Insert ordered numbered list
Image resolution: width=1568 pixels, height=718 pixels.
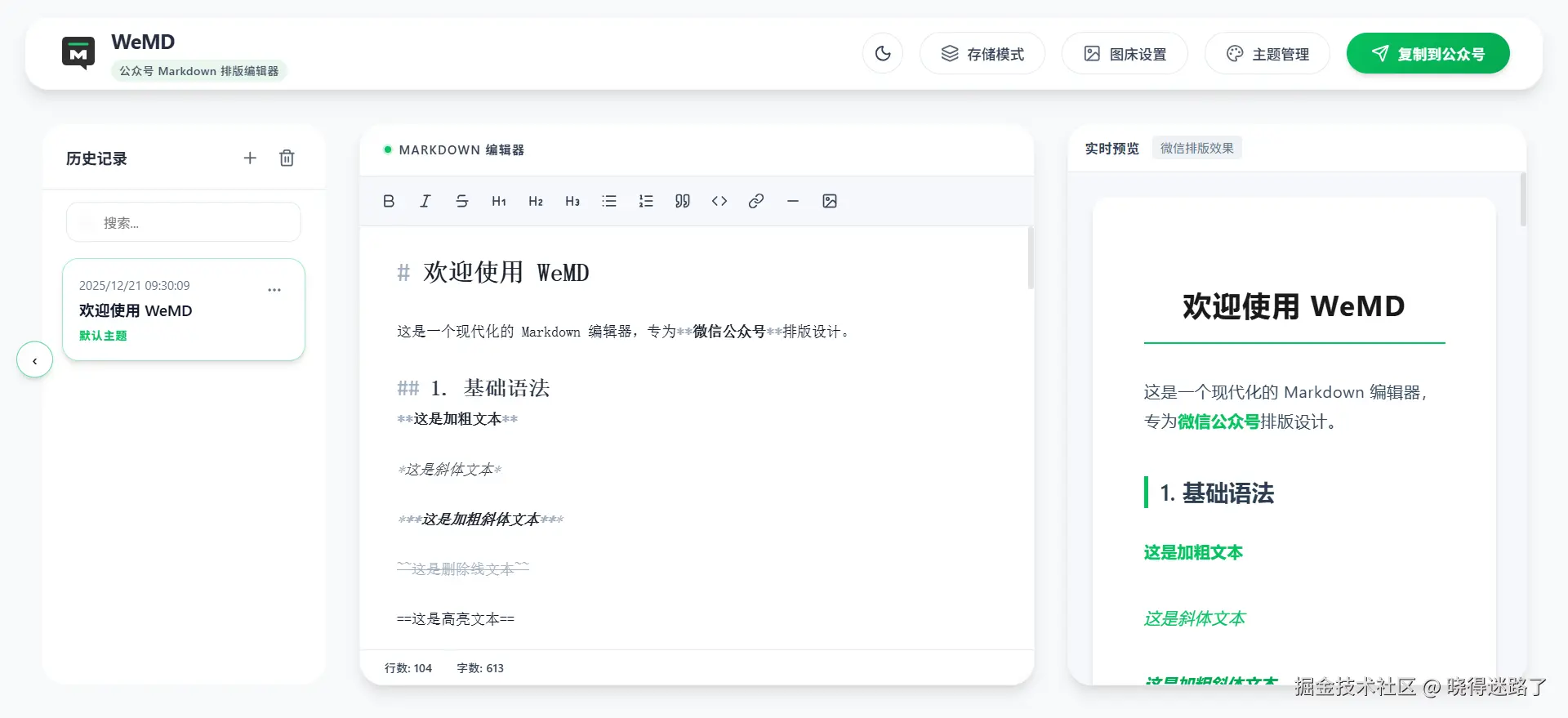(646, 201)
